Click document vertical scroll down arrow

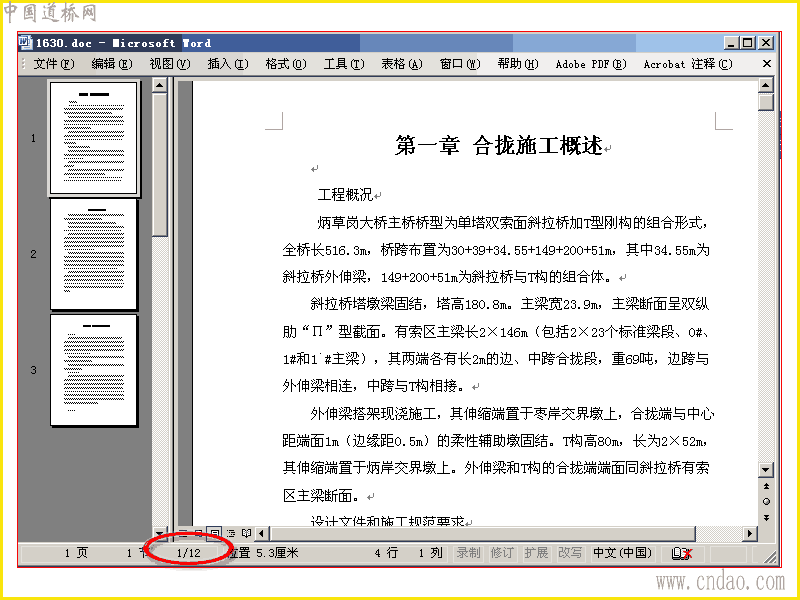click(766, 469)
